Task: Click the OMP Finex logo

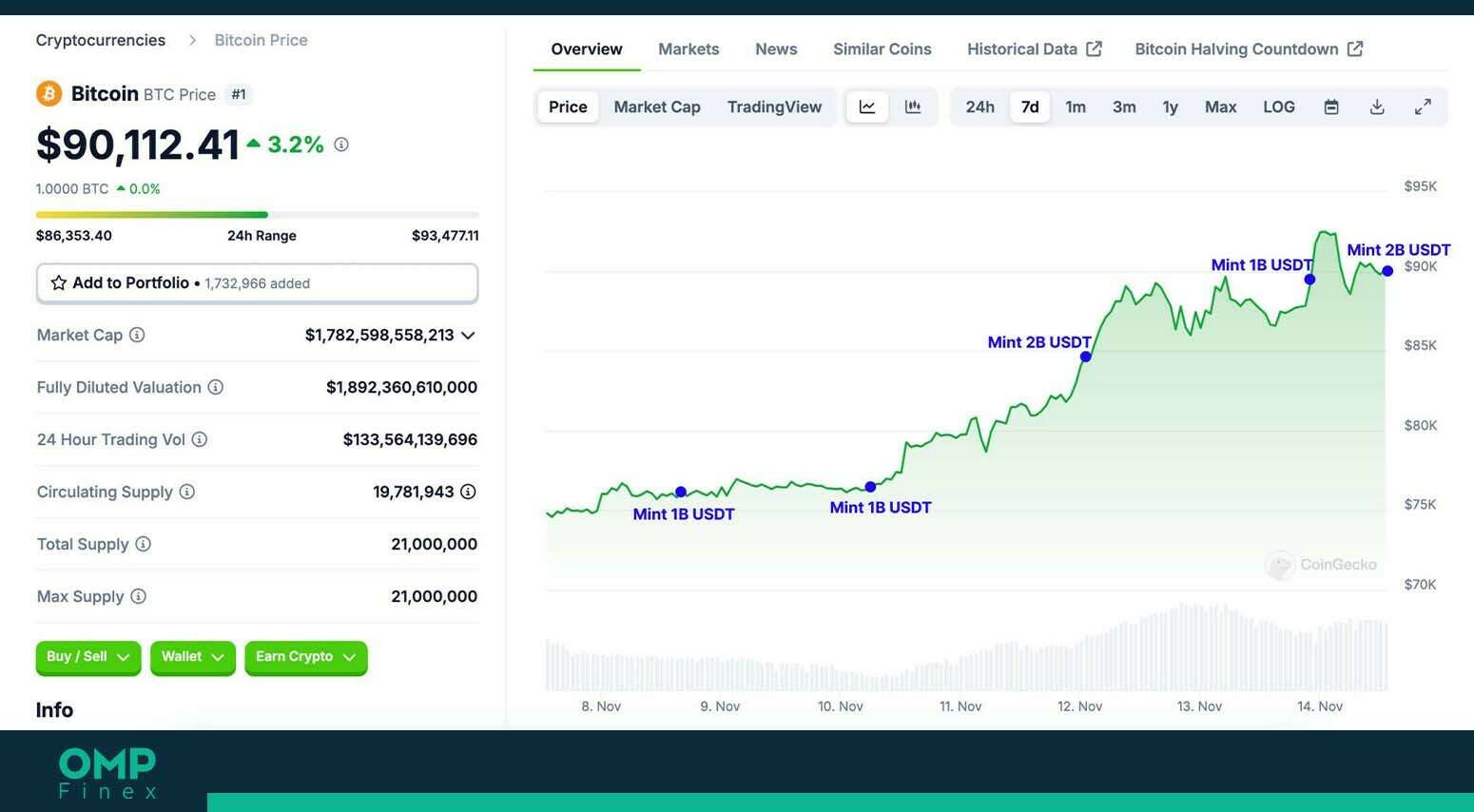Action: click(107, 773)
